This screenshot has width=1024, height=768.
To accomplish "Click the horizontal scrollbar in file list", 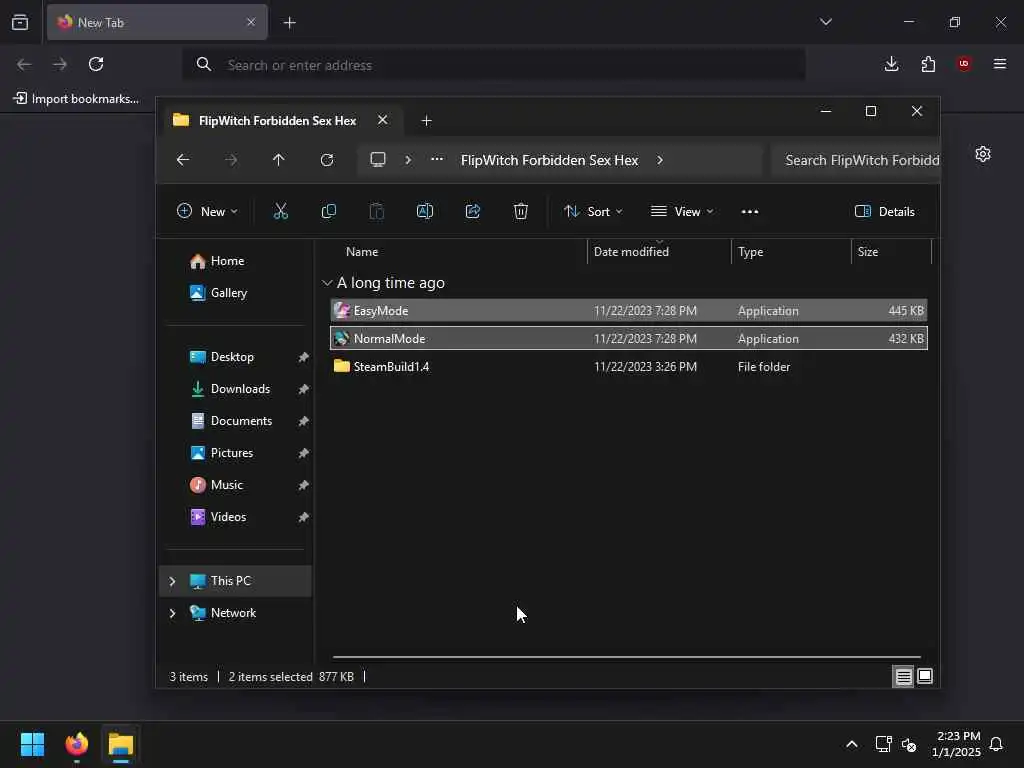I will pos(626,656).
